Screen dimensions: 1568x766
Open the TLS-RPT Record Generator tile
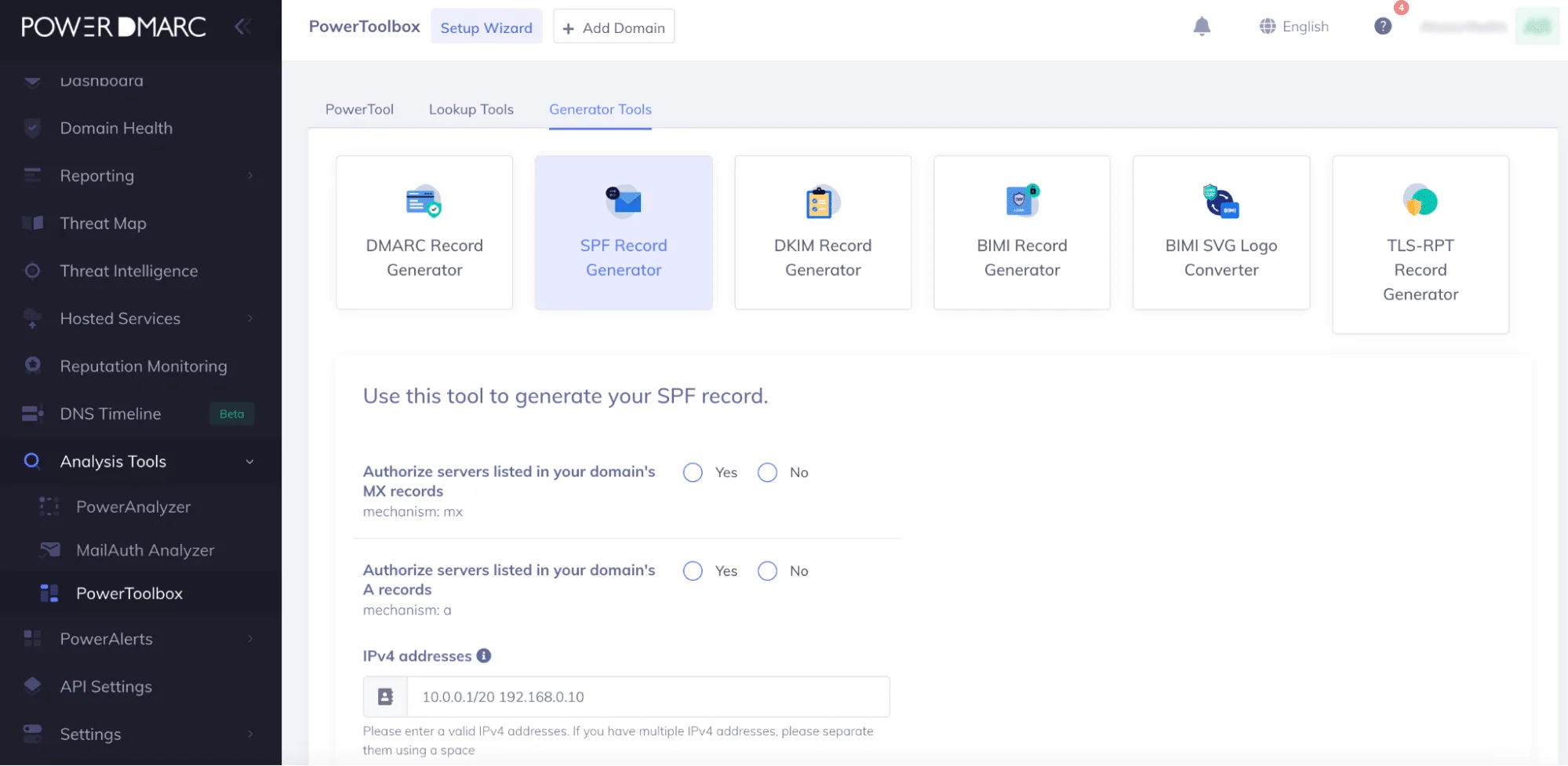[x=1421, y=244]
